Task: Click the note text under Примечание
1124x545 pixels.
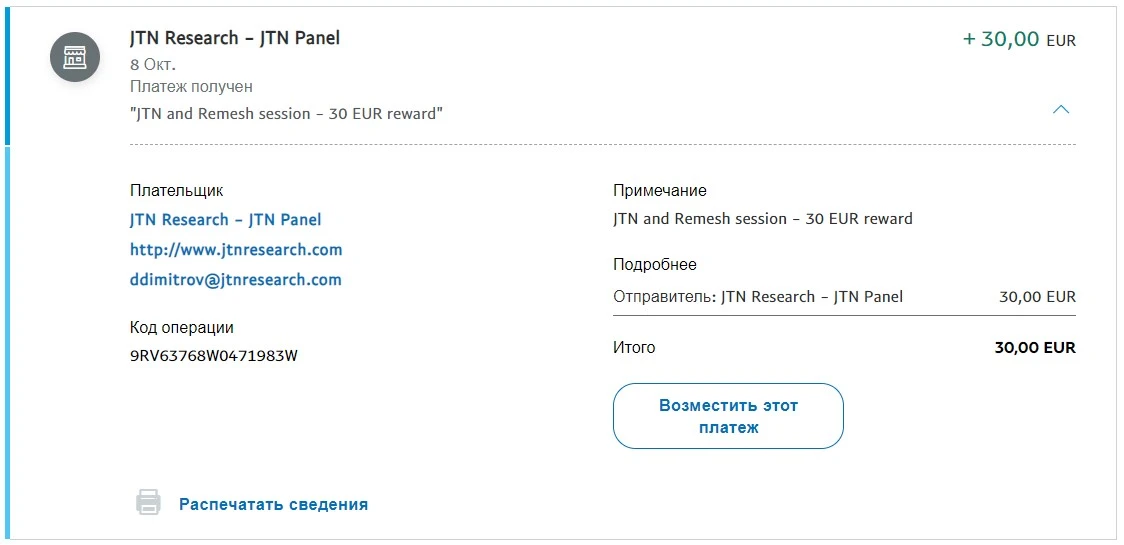Action: click(x=763, y=219)
